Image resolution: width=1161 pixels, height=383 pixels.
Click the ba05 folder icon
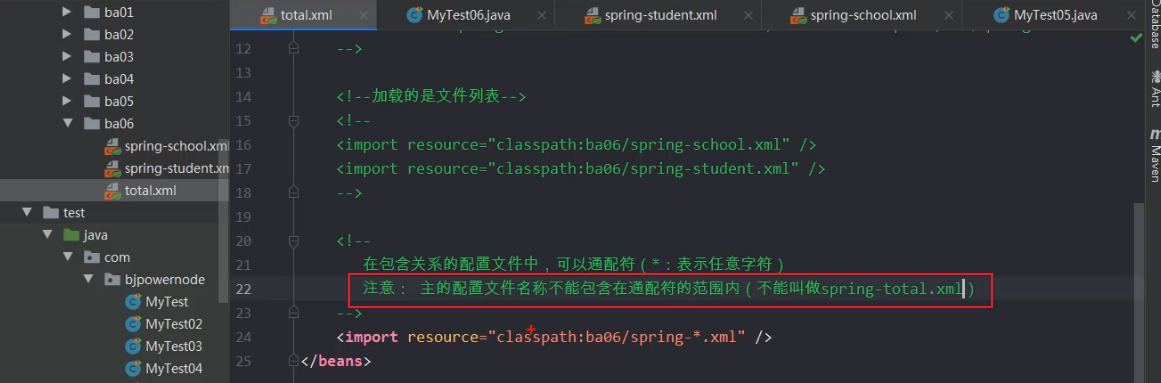click(x=91, y=101)
